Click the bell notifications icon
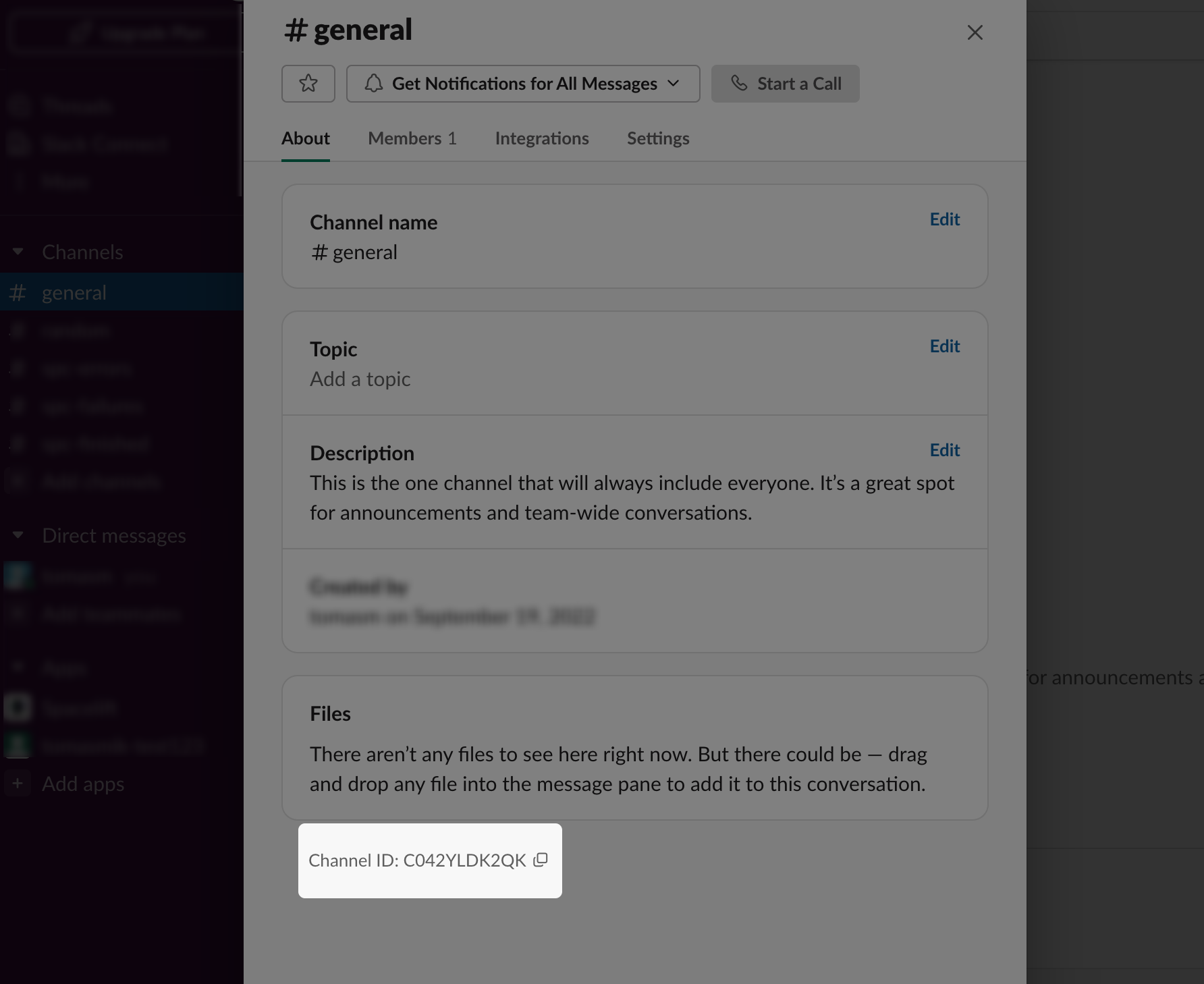The image size is (1204, 984). 376,84
